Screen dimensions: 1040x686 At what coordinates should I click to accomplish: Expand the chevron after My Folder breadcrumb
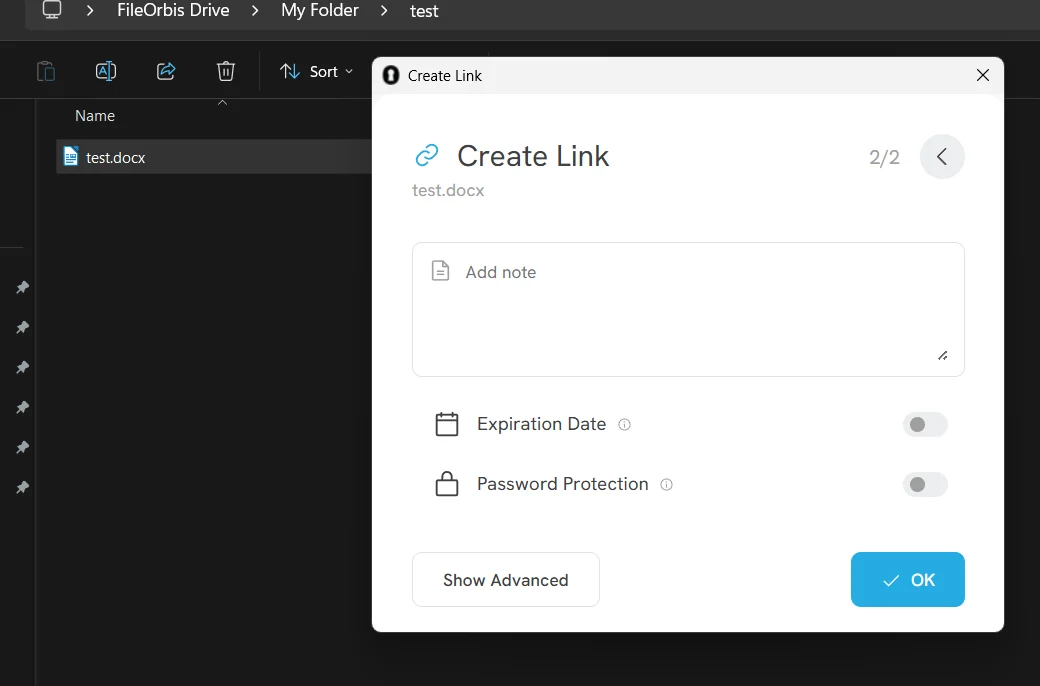coord(385,11)
